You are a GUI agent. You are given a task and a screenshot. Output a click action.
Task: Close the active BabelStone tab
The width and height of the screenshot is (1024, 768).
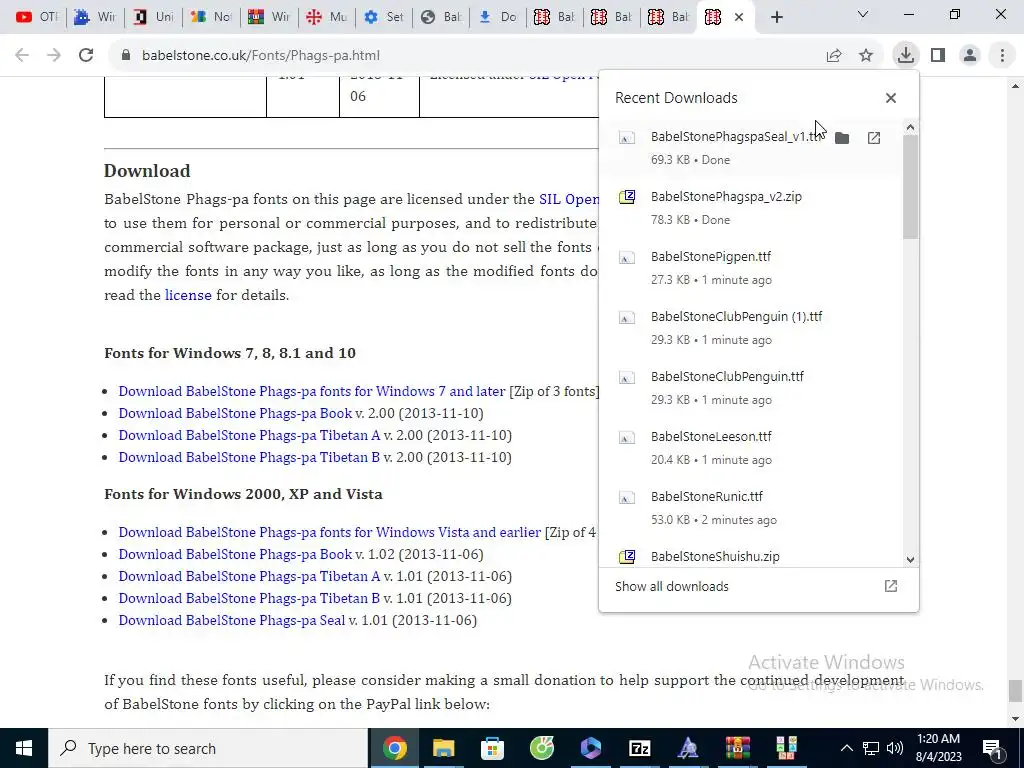[x=739, y=17]
